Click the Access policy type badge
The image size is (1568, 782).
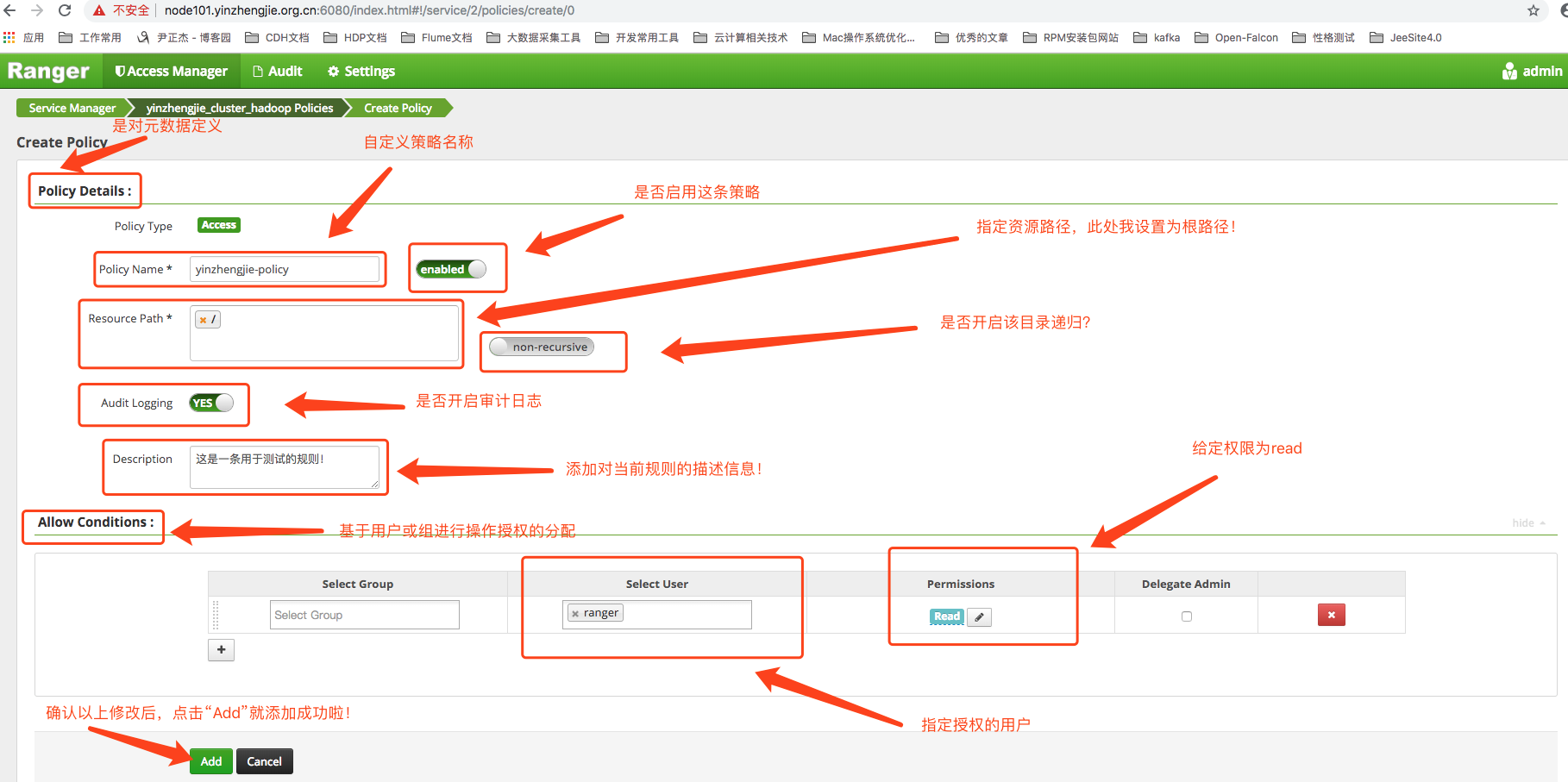click(219, 225)
